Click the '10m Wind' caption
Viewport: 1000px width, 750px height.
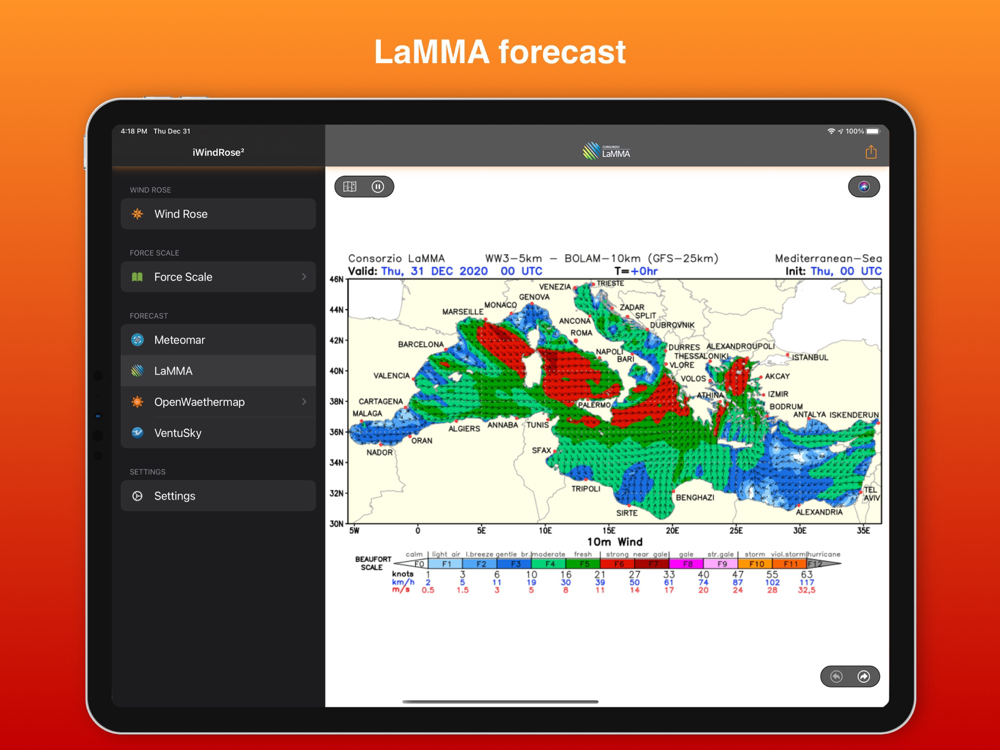point(614,541)
